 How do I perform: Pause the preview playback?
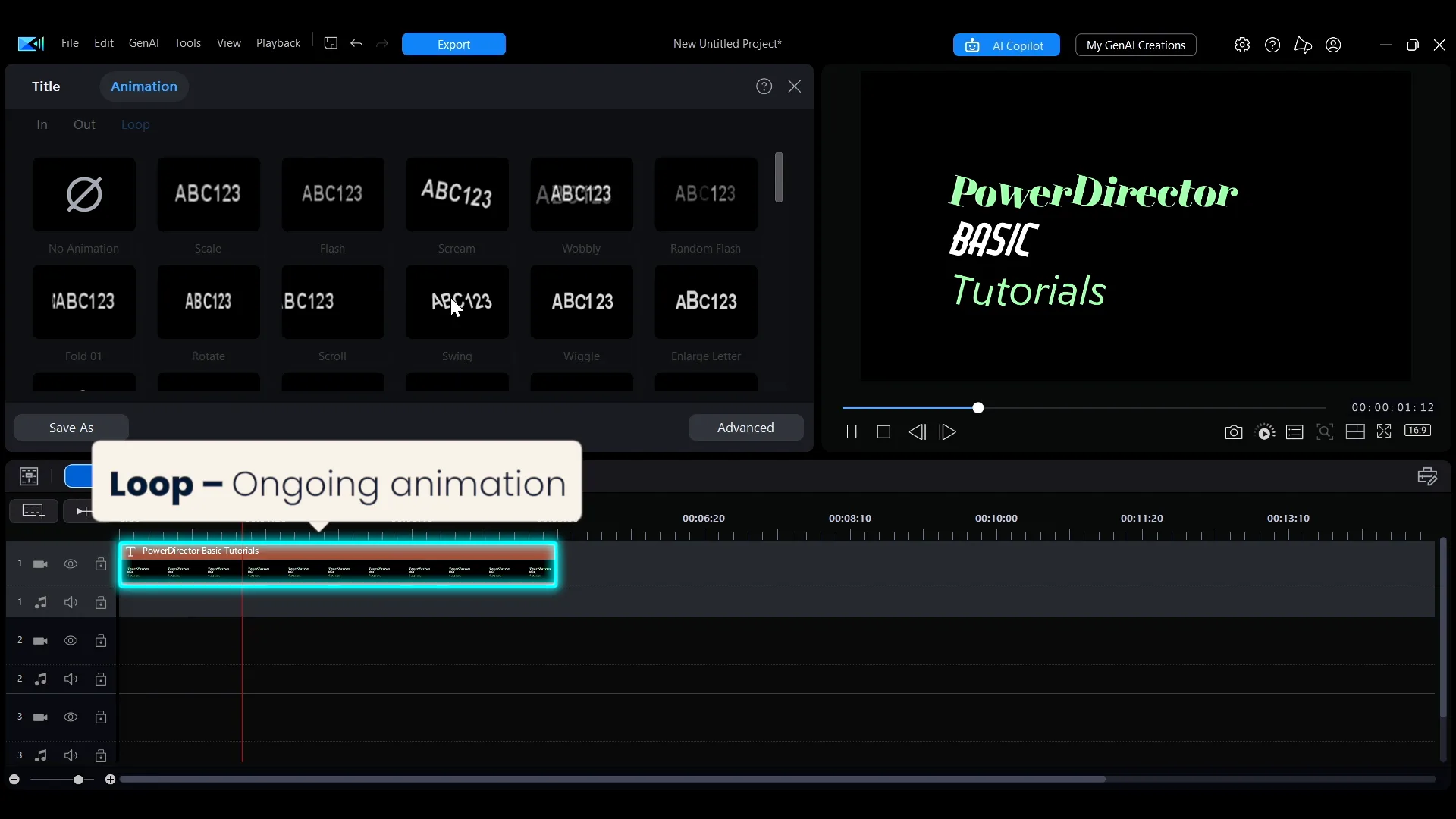pyautogui.click(x=852, y=431)
